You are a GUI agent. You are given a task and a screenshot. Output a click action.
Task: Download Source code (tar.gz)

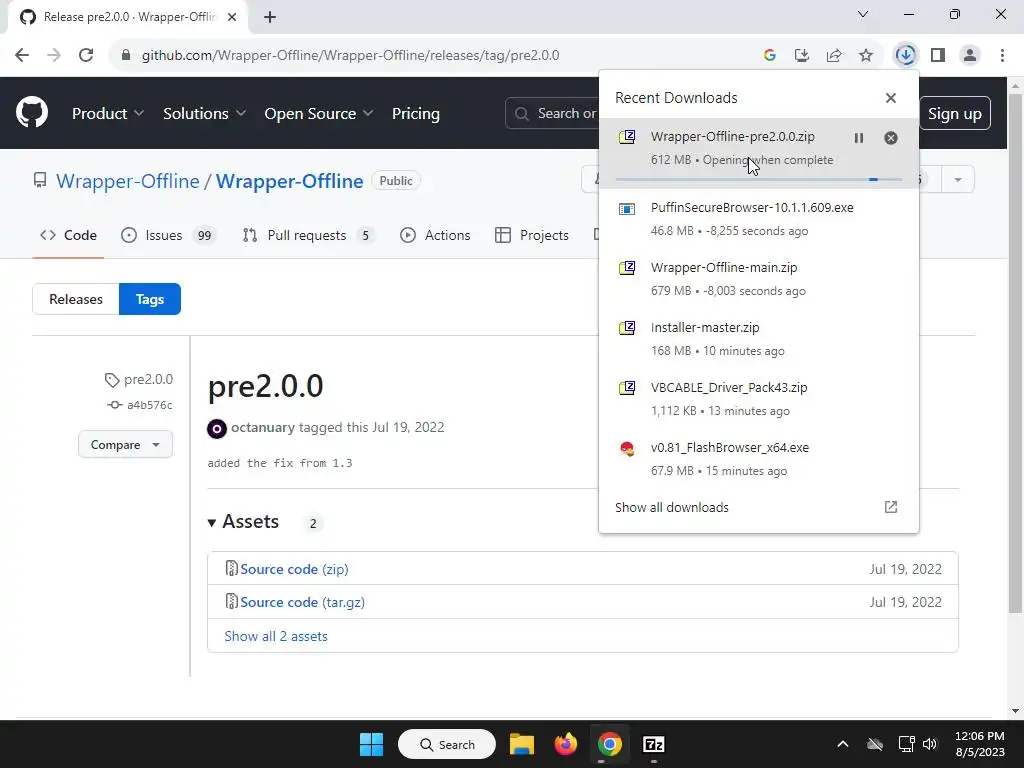click(302, 602)
